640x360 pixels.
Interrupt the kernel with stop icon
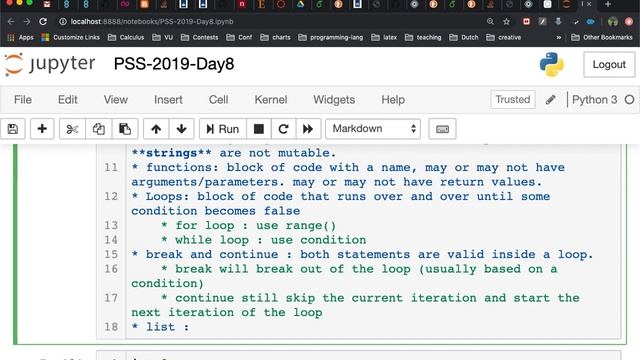pos(258,129)
